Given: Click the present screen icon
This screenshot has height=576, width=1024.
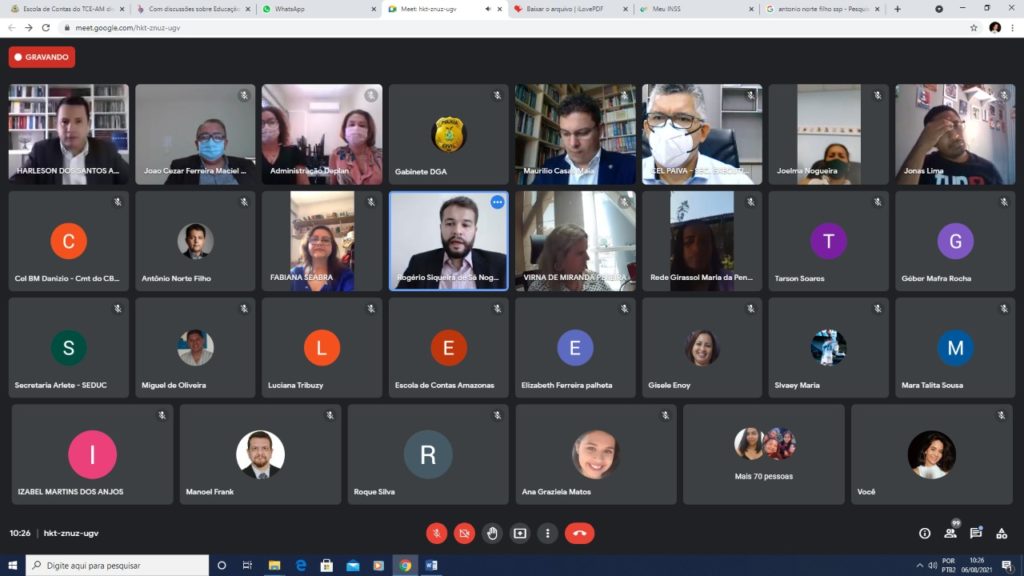Looking at the screenshot, I should point(520,533).
